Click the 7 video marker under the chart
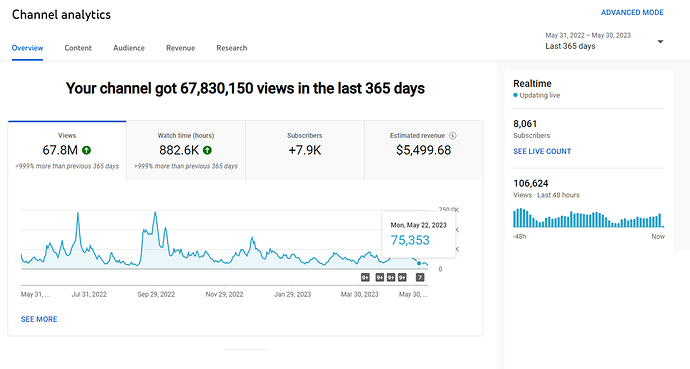 [420, 278]
